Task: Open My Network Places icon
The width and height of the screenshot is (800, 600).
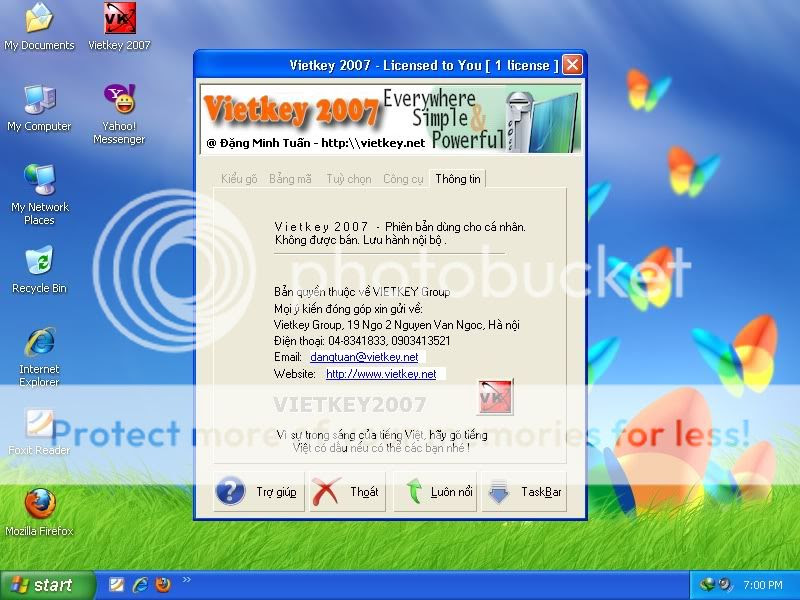Action: pos(39,195)
